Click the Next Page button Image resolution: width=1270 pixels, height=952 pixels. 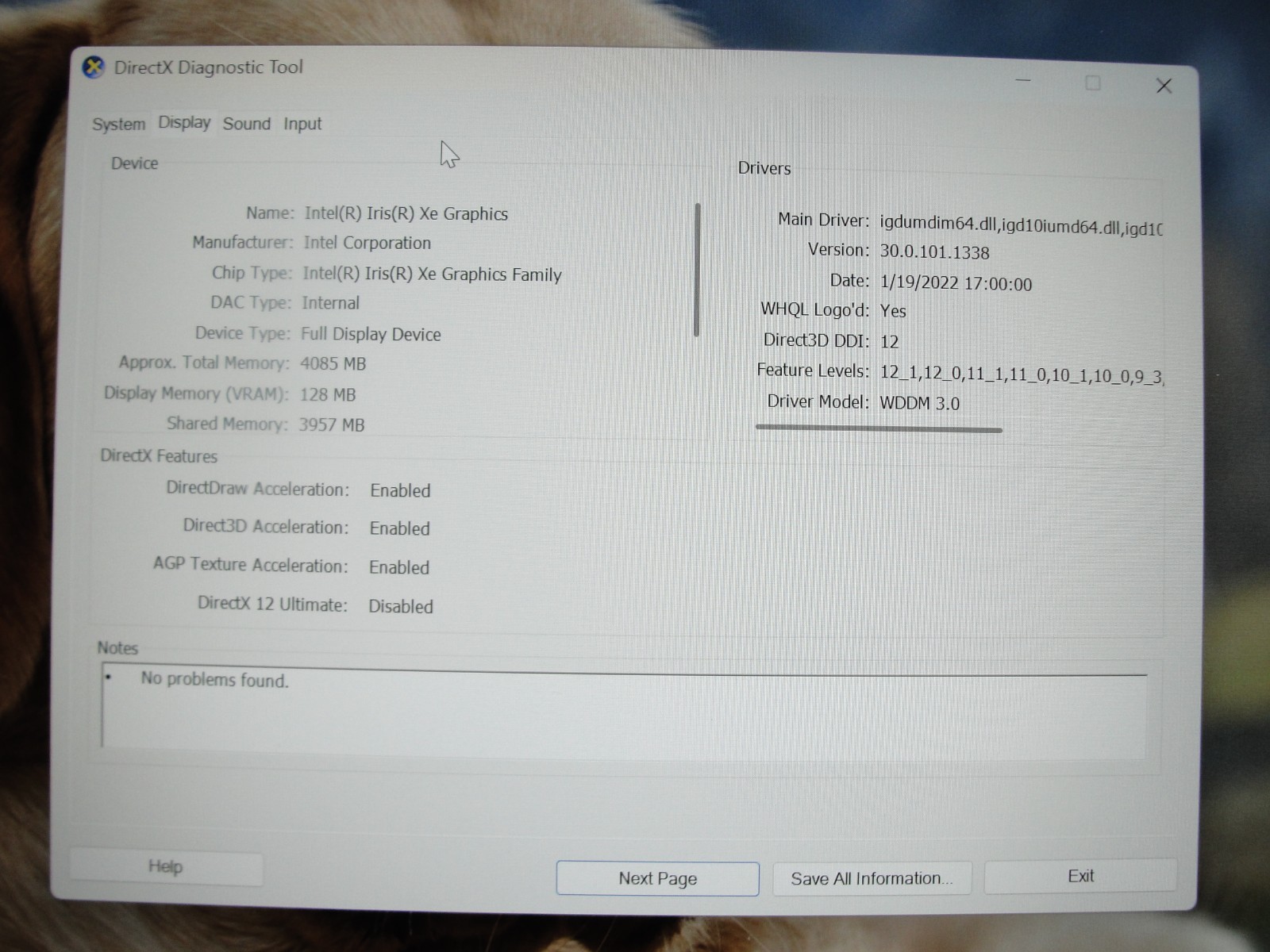tap(657, 878)
